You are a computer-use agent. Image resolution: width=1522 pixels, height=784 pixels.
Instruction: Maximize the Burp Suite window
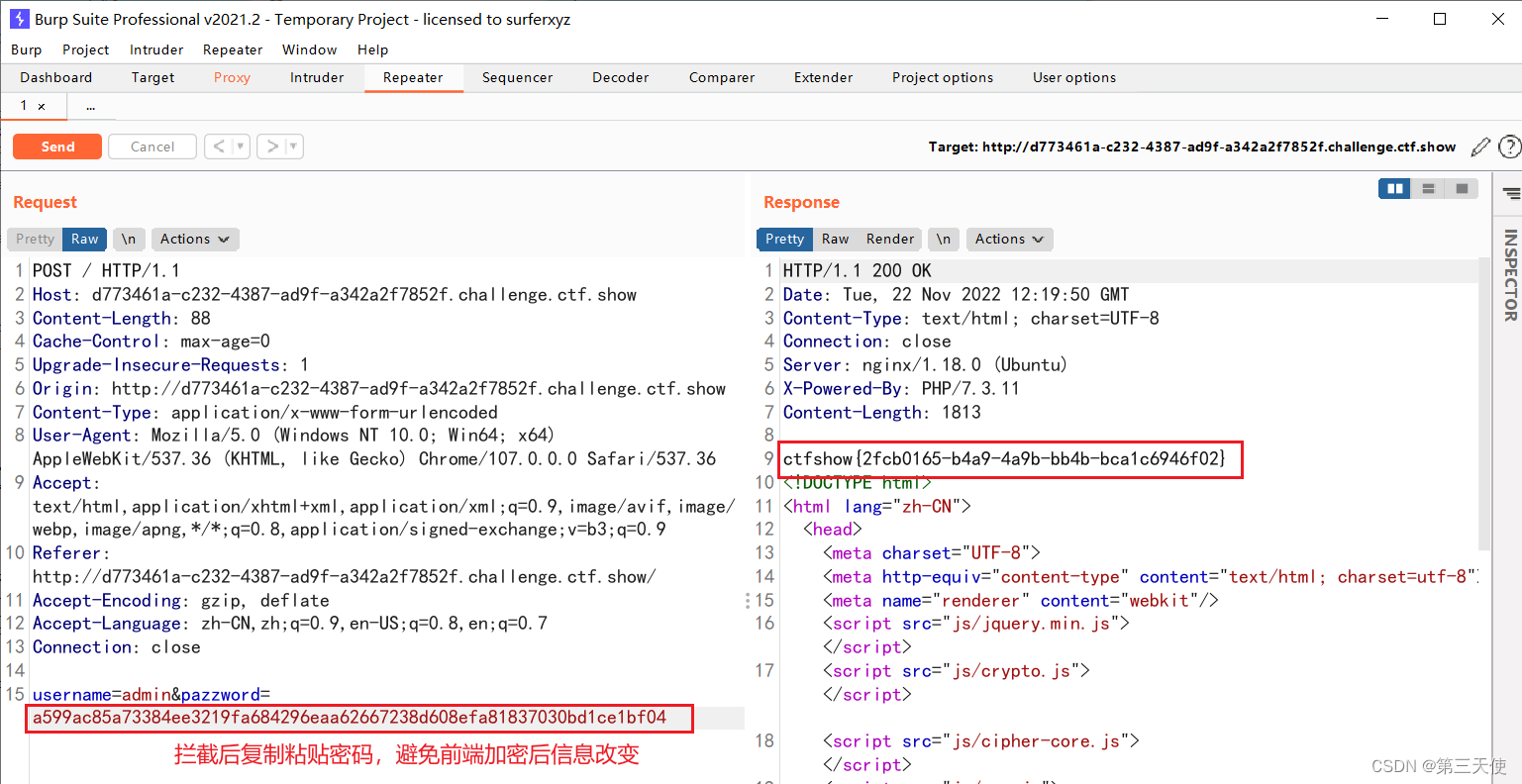(x=1440, y=19)
